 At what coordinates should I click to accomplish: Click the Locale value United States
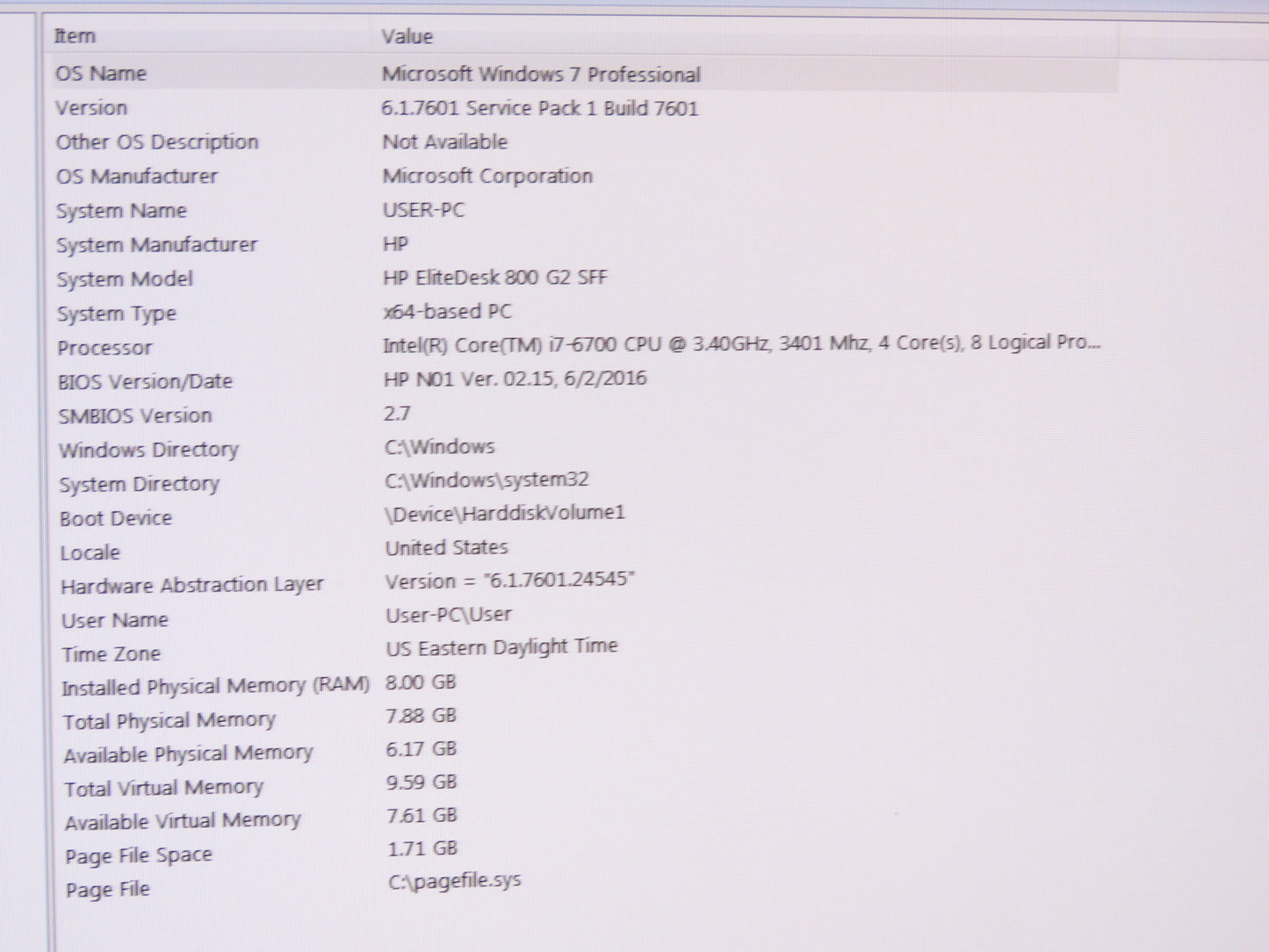point(446,547)
